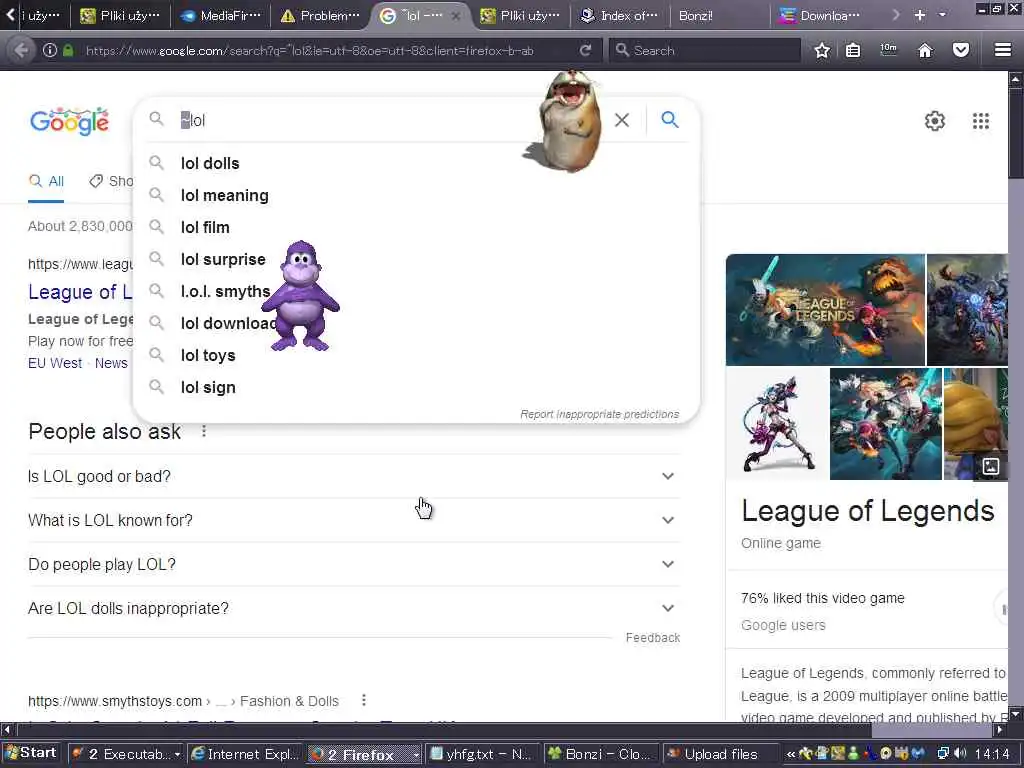Click the Feedback link
The width and height of the screenshot is (1024, 768).
652,637
